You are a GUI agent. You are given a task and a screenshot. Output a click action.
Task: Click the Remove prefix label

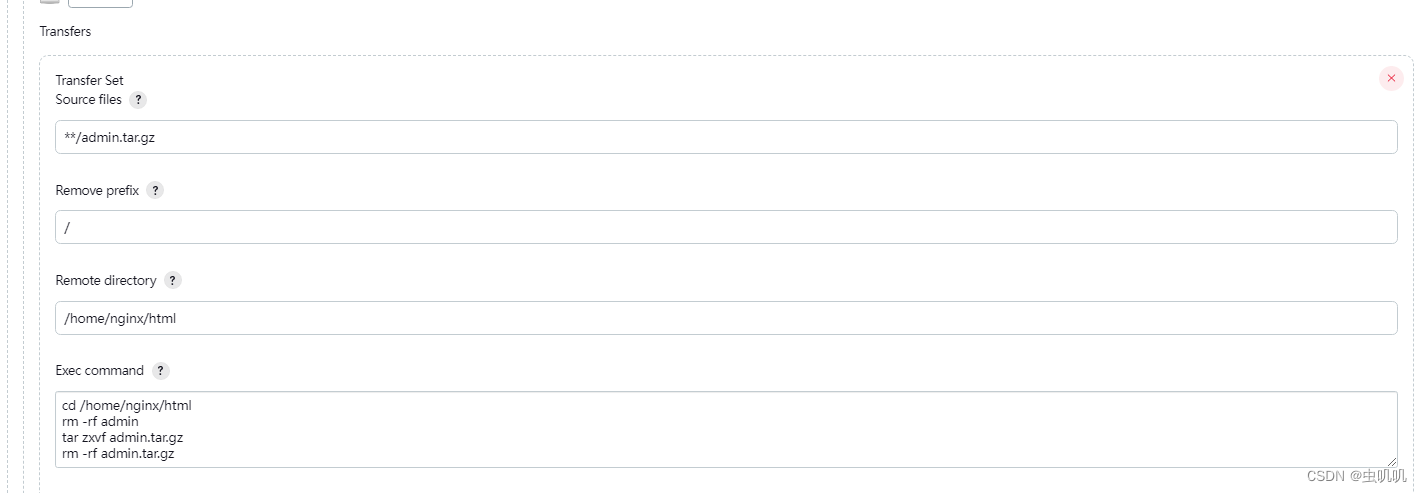(x=97, y=190)
